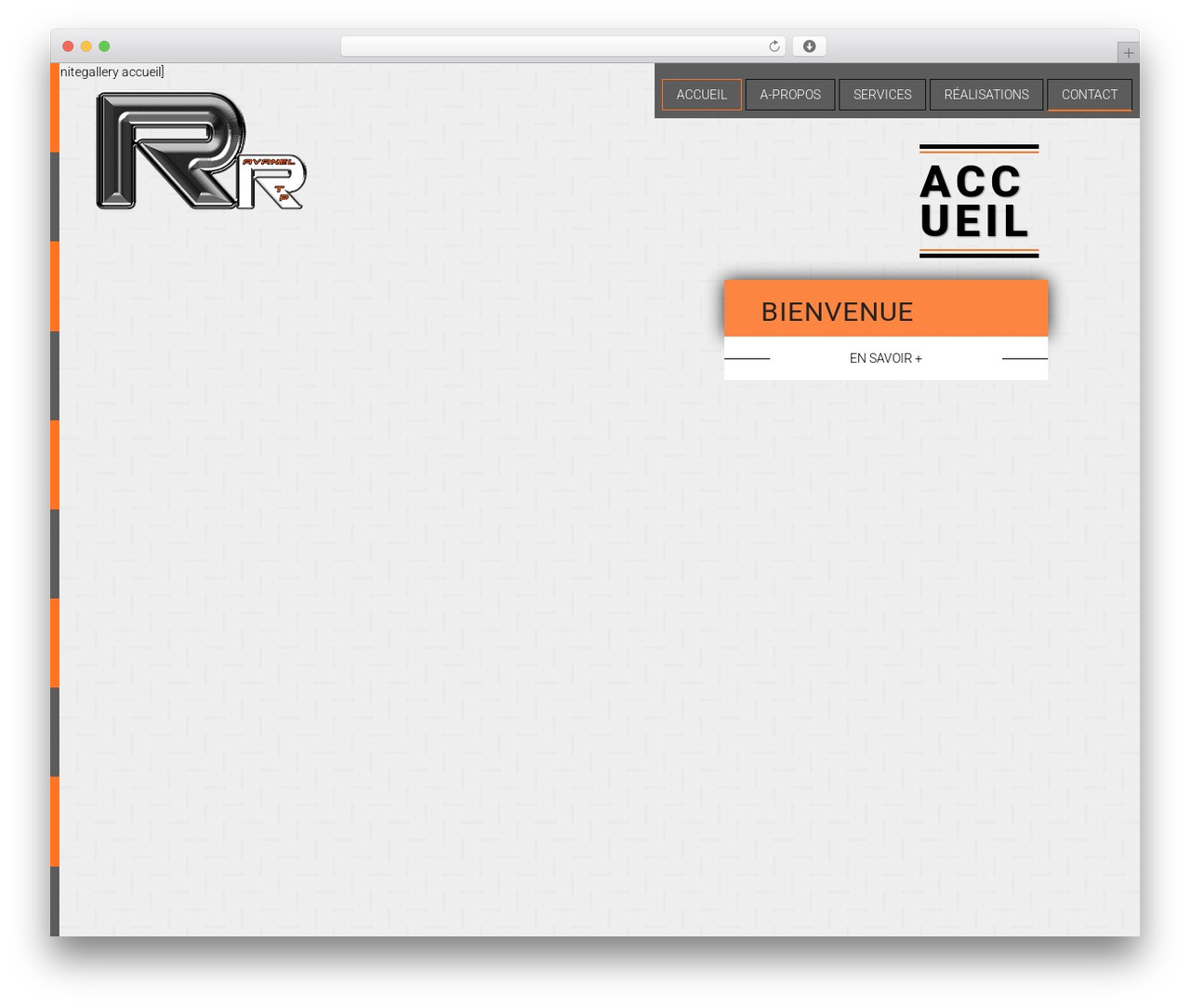
Task: Click the Bienvenue orange banner
Action: [x=886, y=309]
